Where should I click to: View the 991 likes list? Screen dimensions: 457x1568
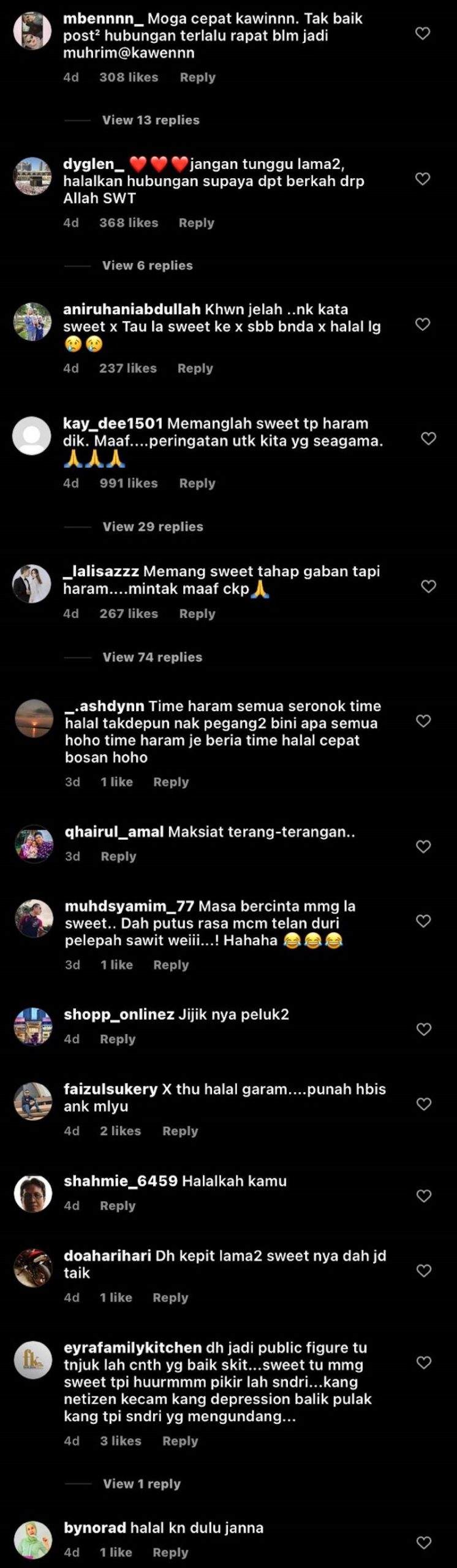(x=129, y=483)
